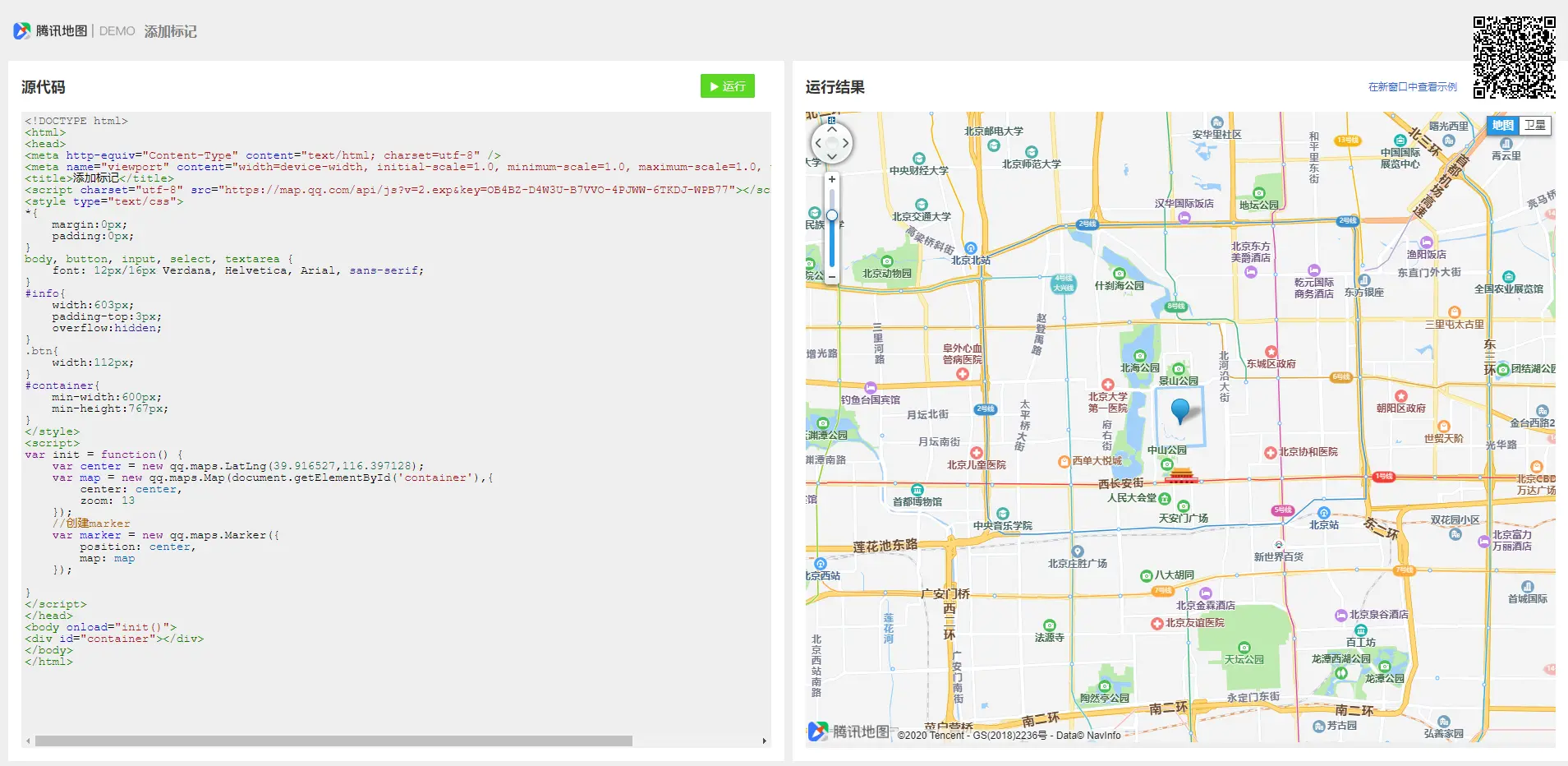Click the 八大胡同 scenic icon
This screenshot has height=766, width=1568.
1147,576
